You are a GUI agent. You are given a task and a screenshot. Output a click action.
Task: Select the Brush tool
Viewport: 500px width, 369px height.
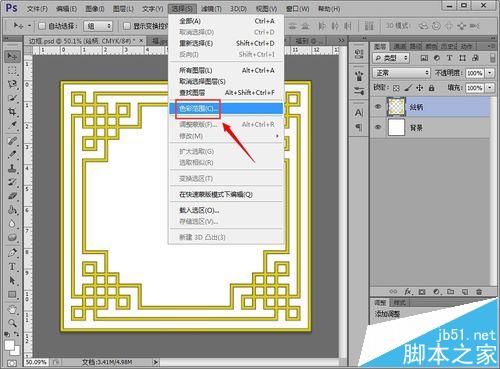pyautogui.click(x=12, y=154)
